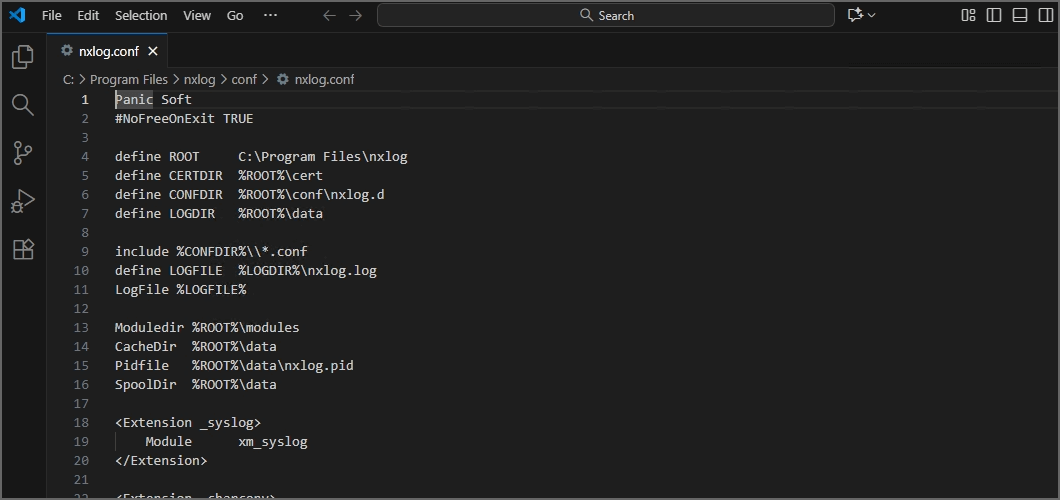Open the Selection menu
The height and width of the screenshot is (500, 1060).
pyautogui.click(x=141, y=15)
